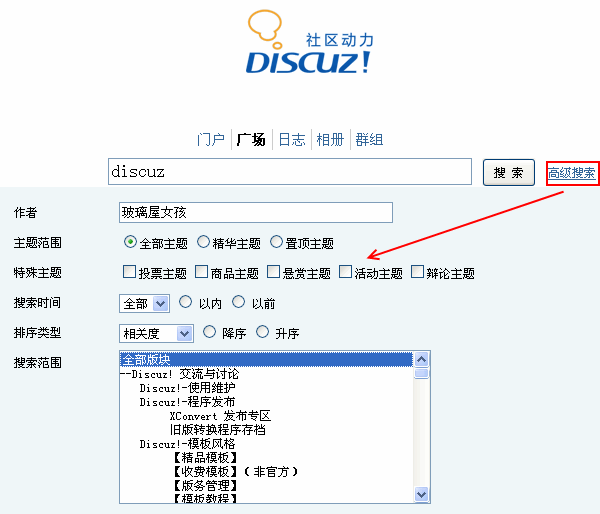600x514 pixels.
Task: Click the forum list scroll-down arrow
Action: [421, 494]
